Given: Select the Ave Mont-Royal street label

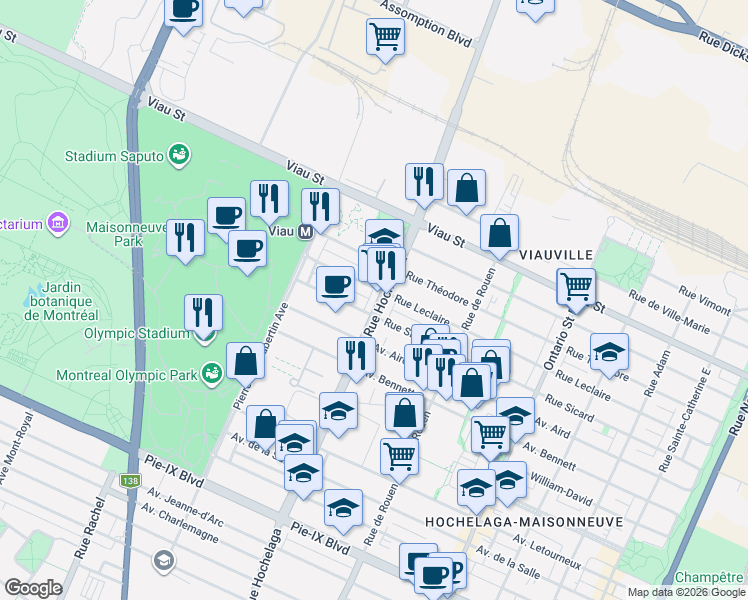Looking at the screenshot, I should click(18, 447).
